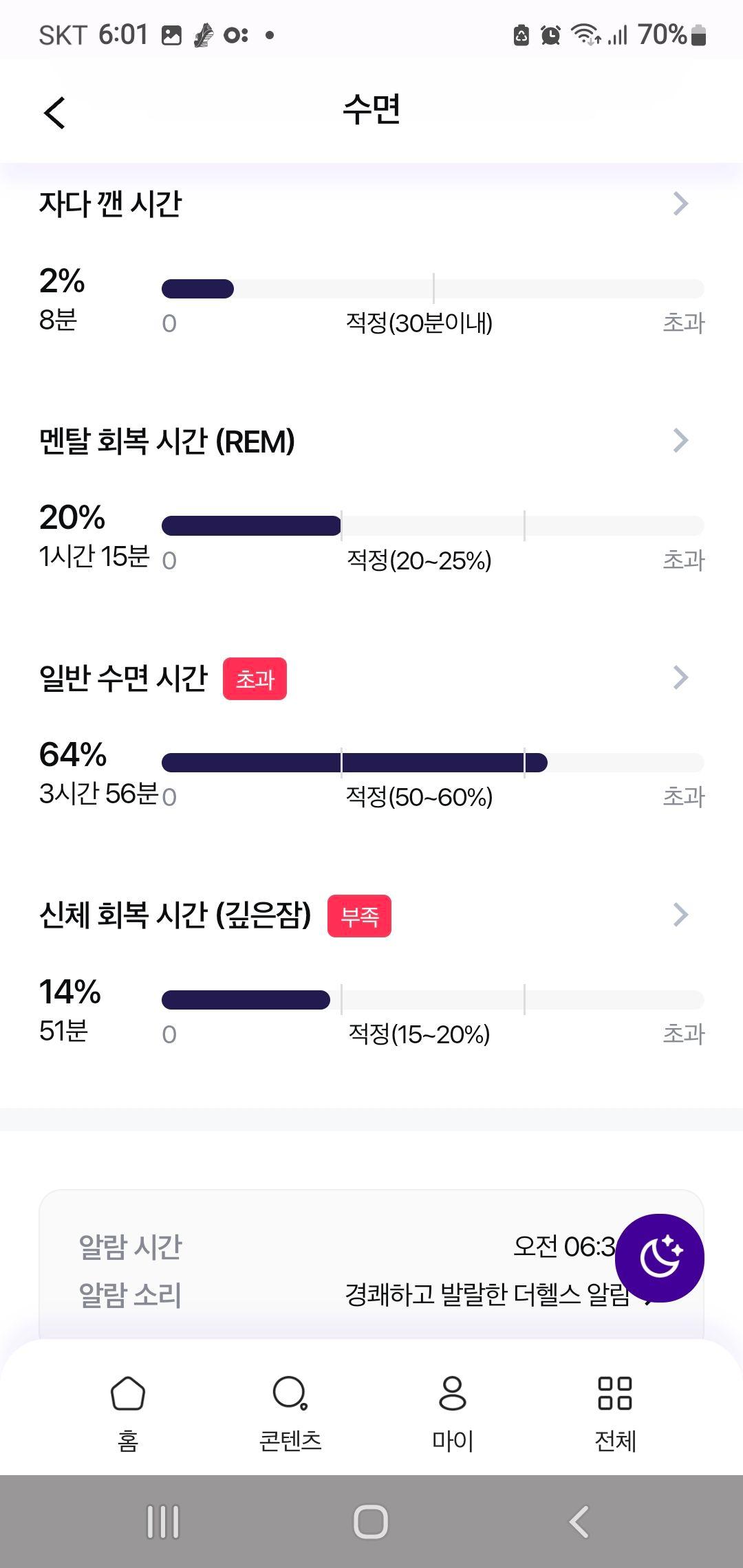Screen dimensions: 743x1568
Task: Expand 신체 회복 시간 (깊은잠) chevron
Action: click(x=680, y=915)
